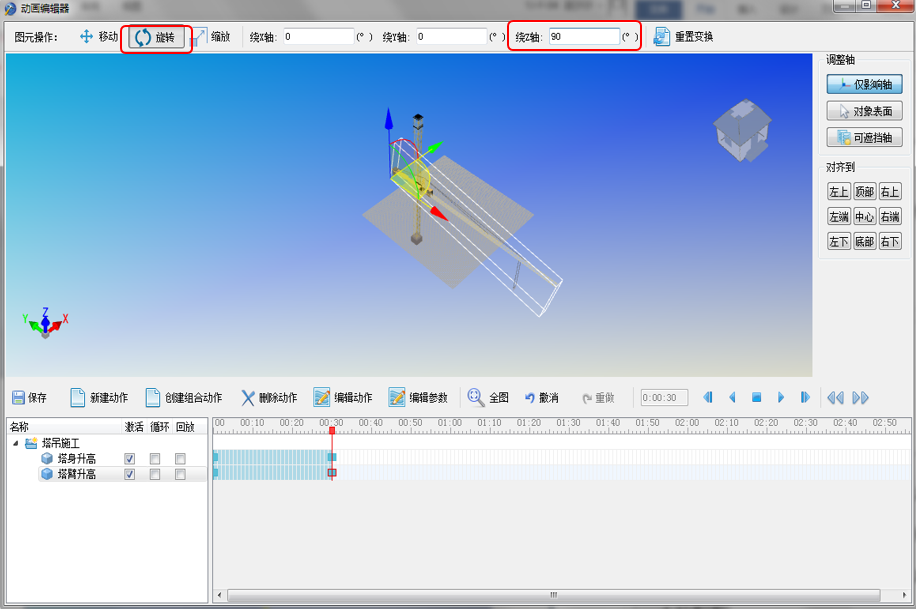Click the 可遮挡轴 button
Screen dimensions: 916x609
pyautogui.click(x=865, y=137)
